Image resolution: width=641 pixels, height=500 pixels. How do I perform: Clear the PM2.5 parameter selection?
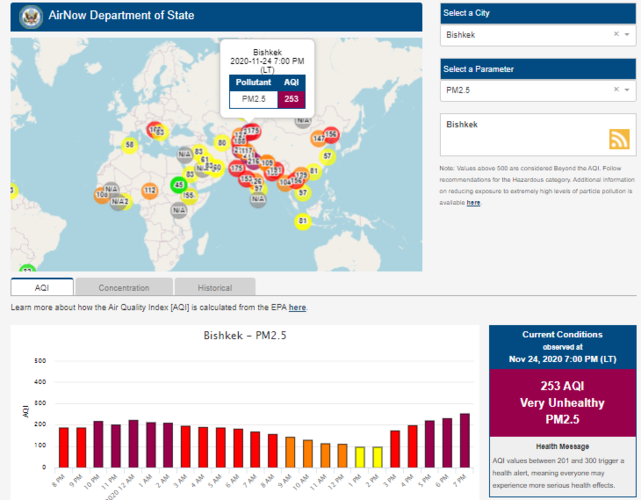pos(616,91)
